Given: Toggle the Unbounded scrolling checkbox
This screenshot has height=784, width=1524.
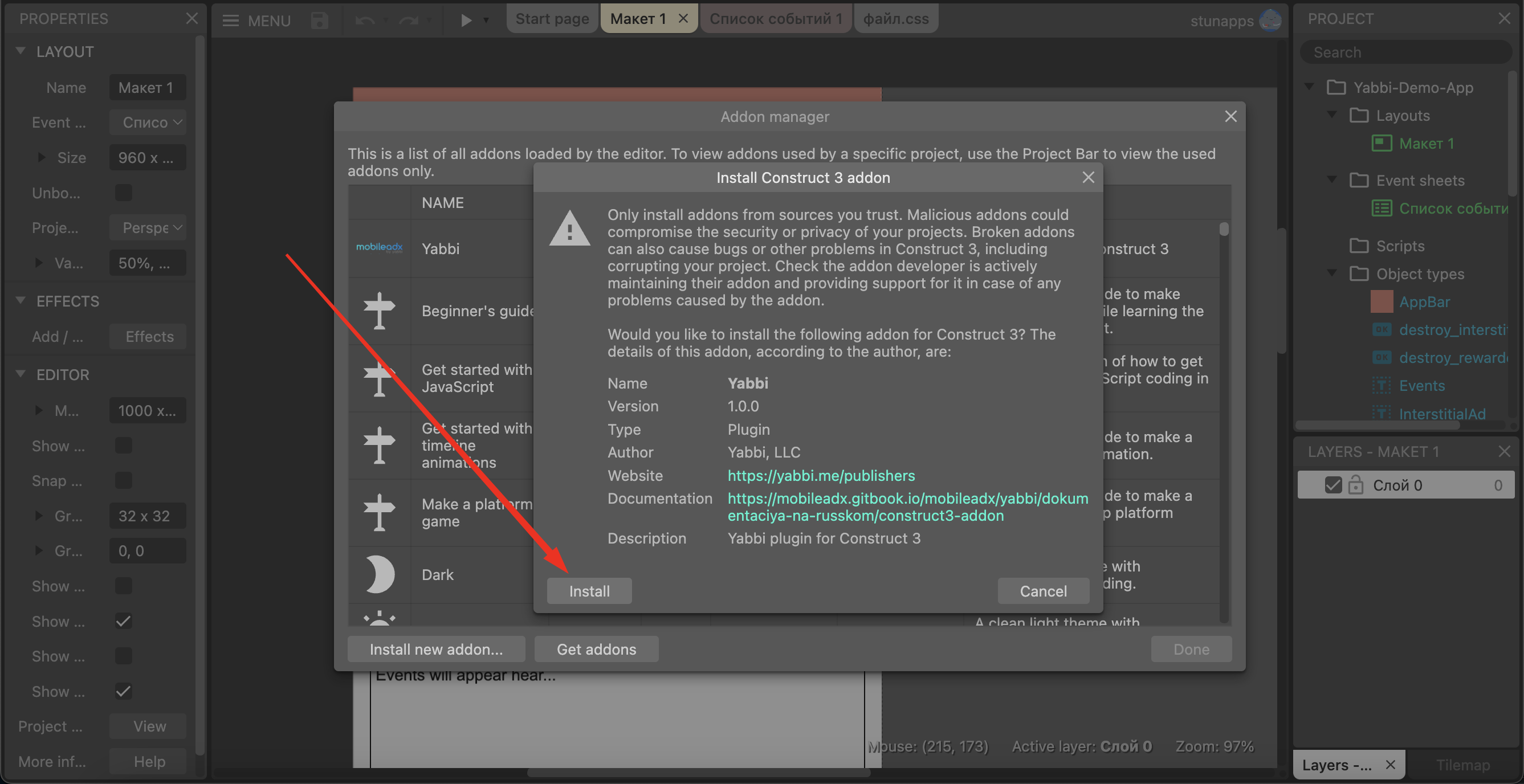Looking at the screenshot, I should [124, 193].
